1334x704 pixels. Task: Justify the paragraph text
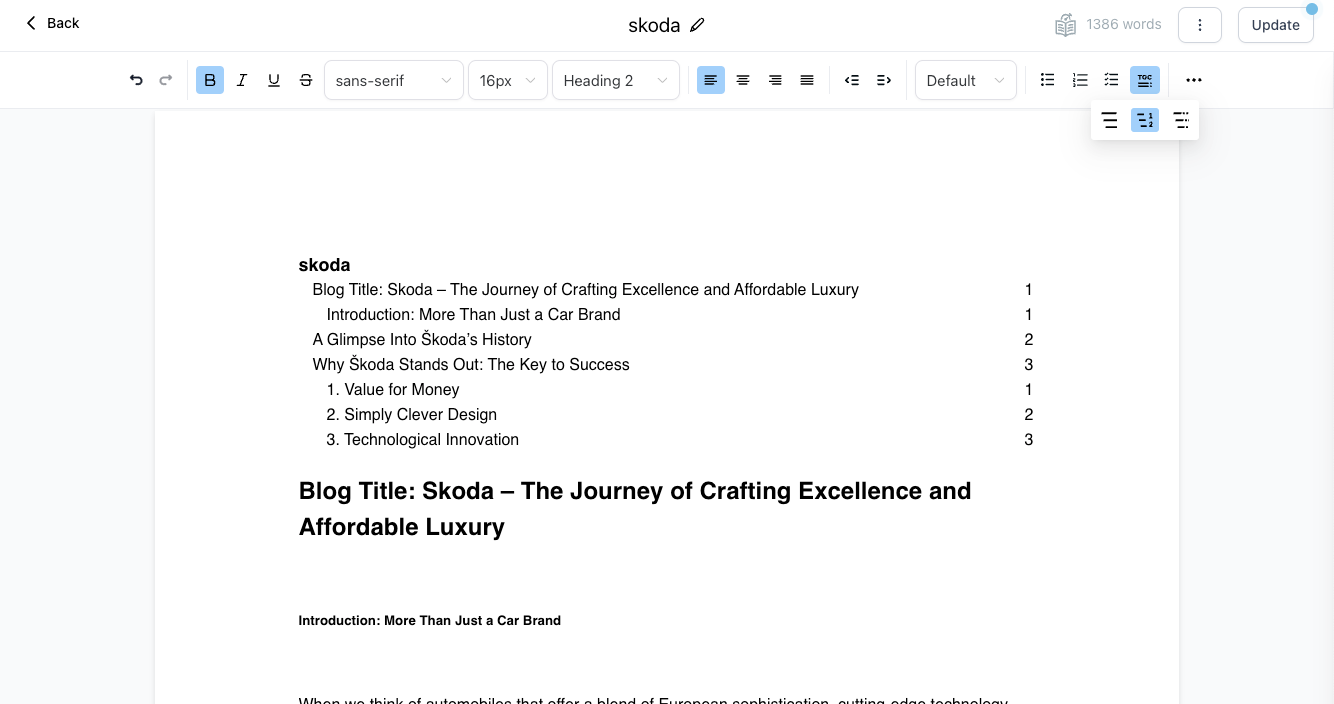point(807,80)
